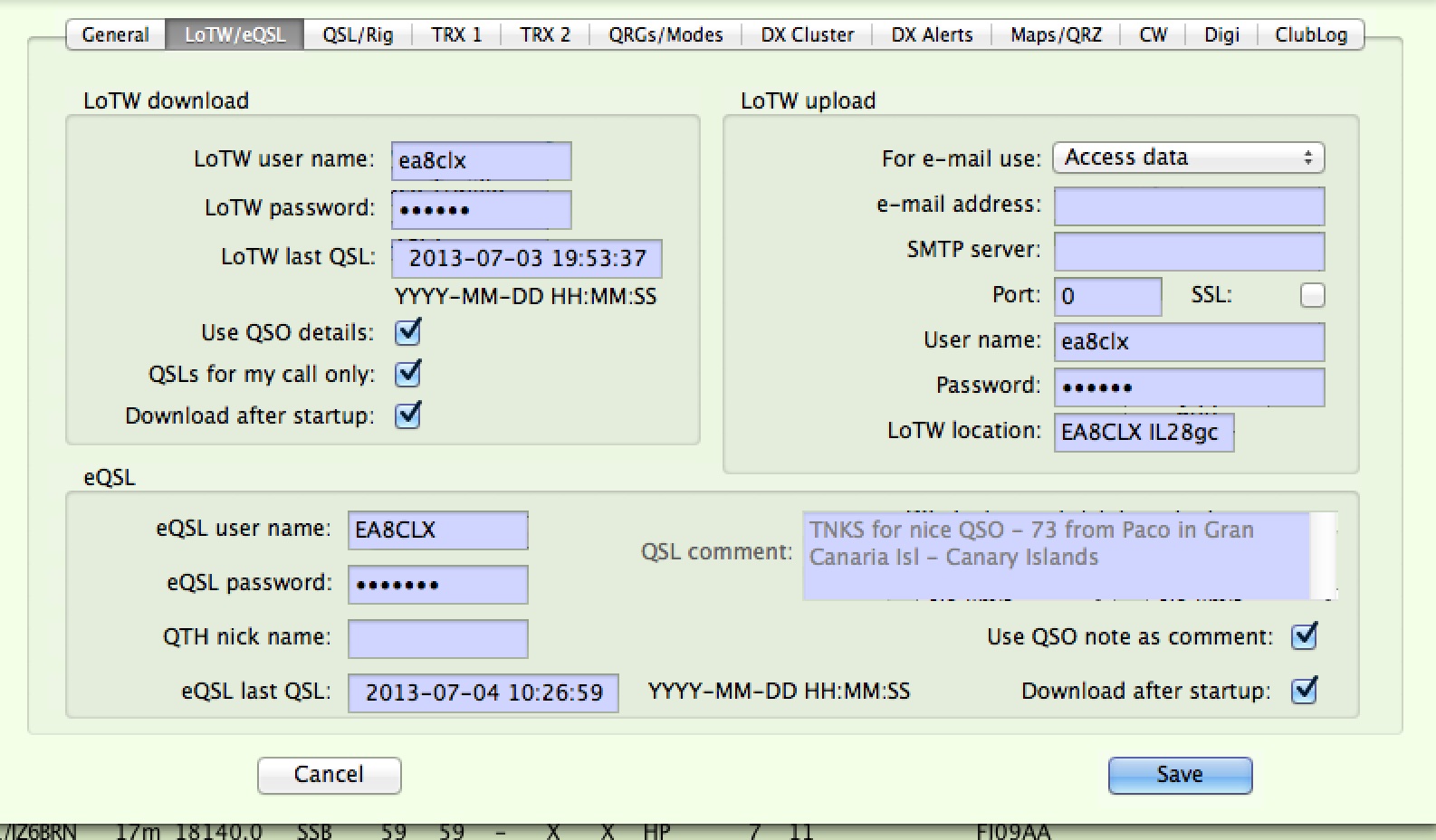Screen dimensions: 1436x840
Task: Click the QTH nick name field
Action: tap(437, 639)
